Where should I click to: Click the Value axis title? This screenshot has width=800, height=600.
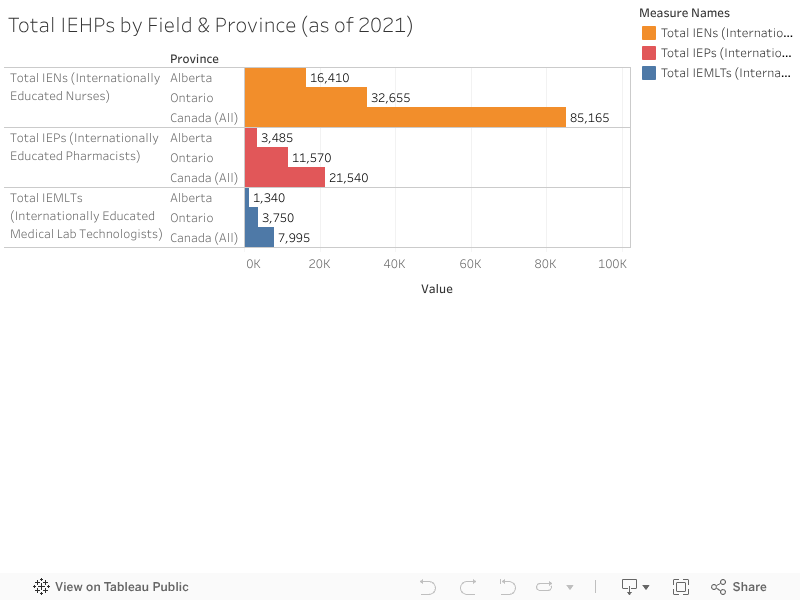pyautogui.click(x=436, y=289)
